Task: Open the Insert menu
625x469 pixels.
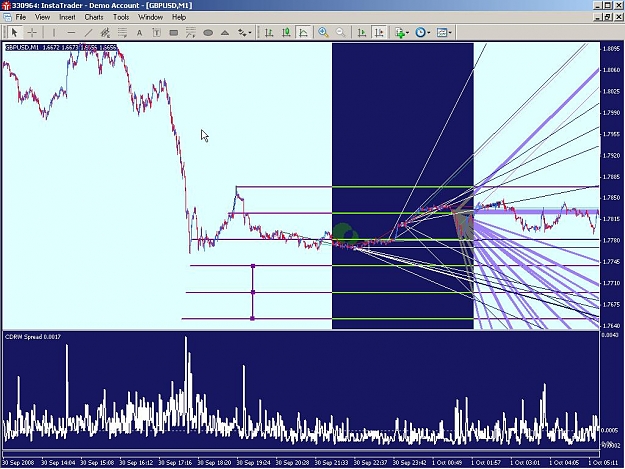Action: click(67, 17)
